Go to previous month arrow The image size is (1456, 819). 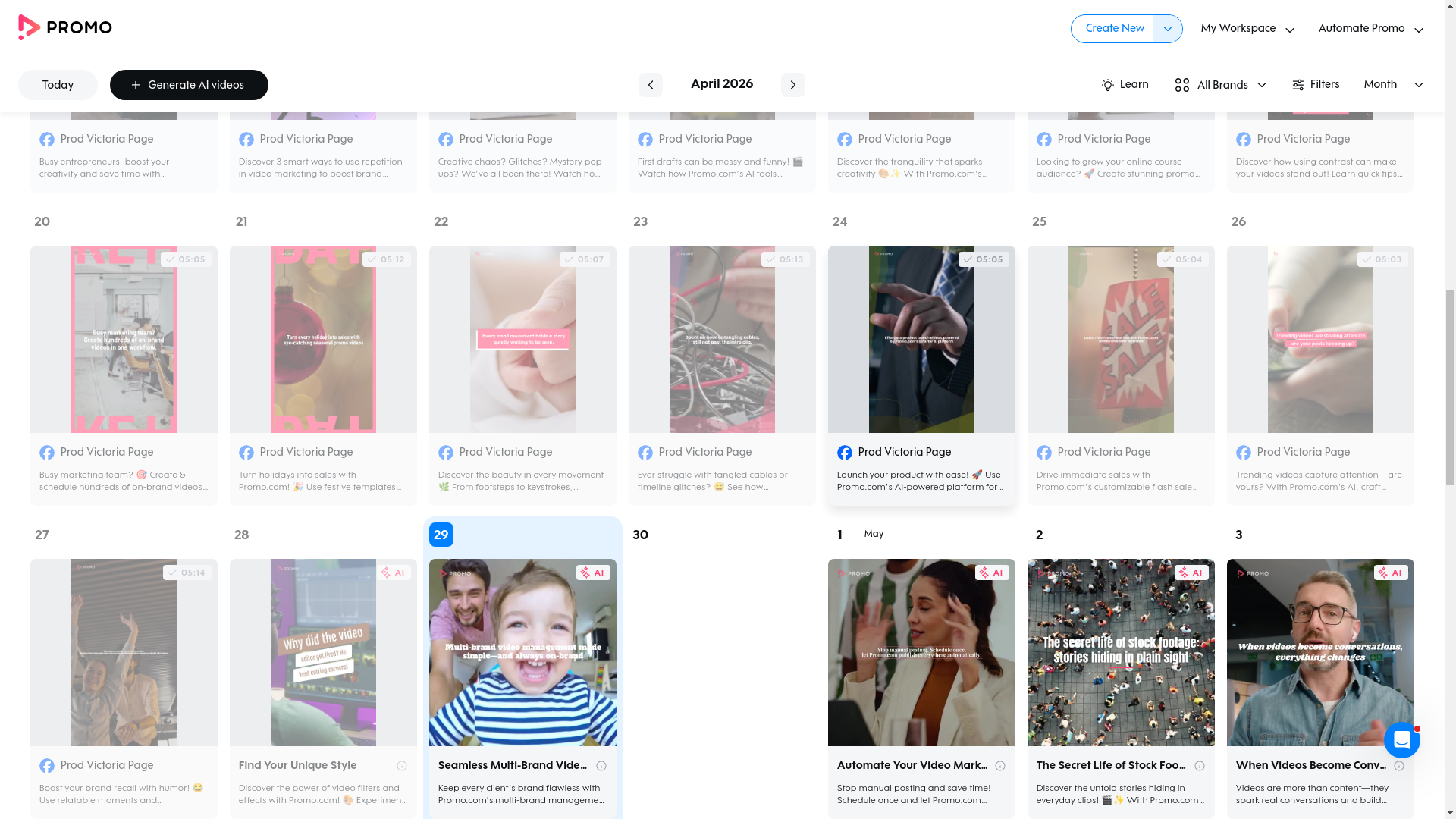click(650, 85)
